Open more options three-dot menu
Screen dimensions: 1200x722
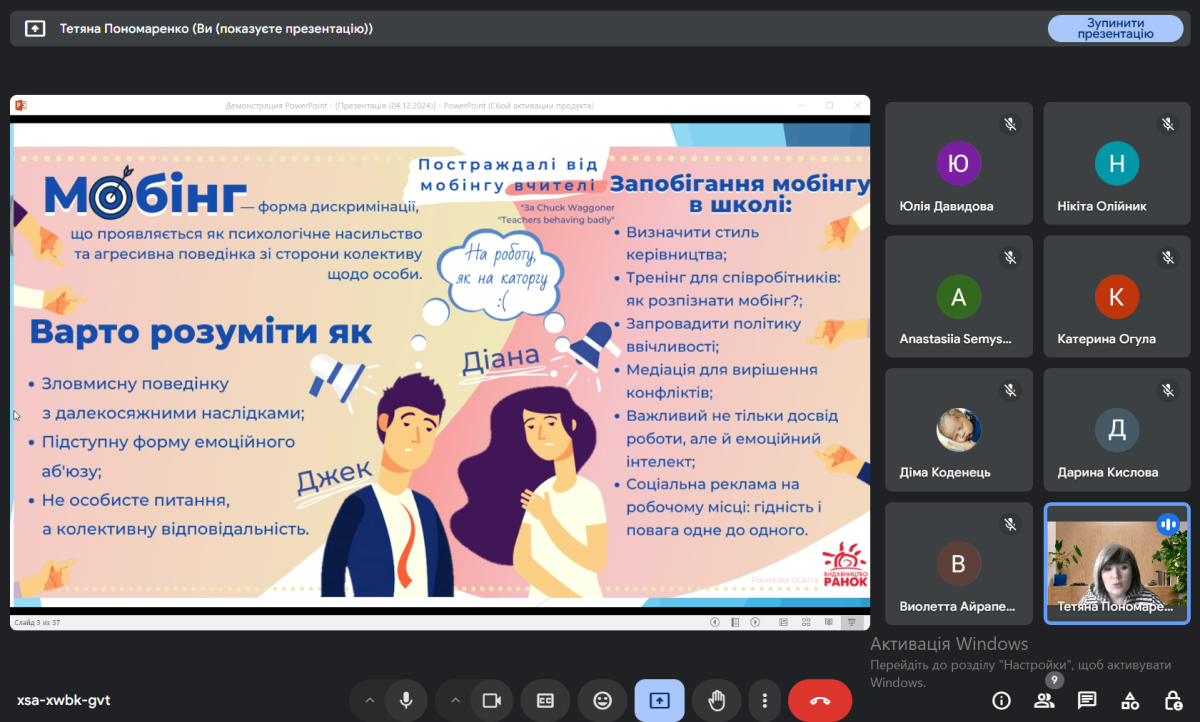point(764,700)
